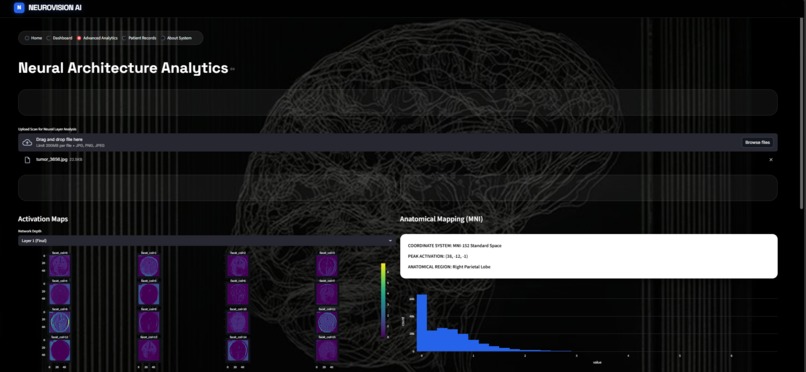This screenshot has height=372, width=806.
Task: Remove the tumor_3856.jpg file with the X
Action: tap(771, 160)
